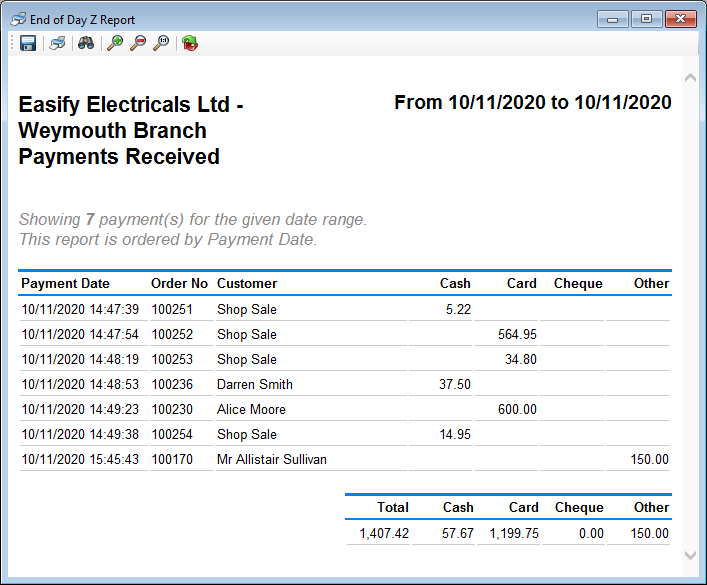The image size is (707, 585).
Task: Reset zoom with the 1:1 magnifier icon
Action: pos(161,43)
